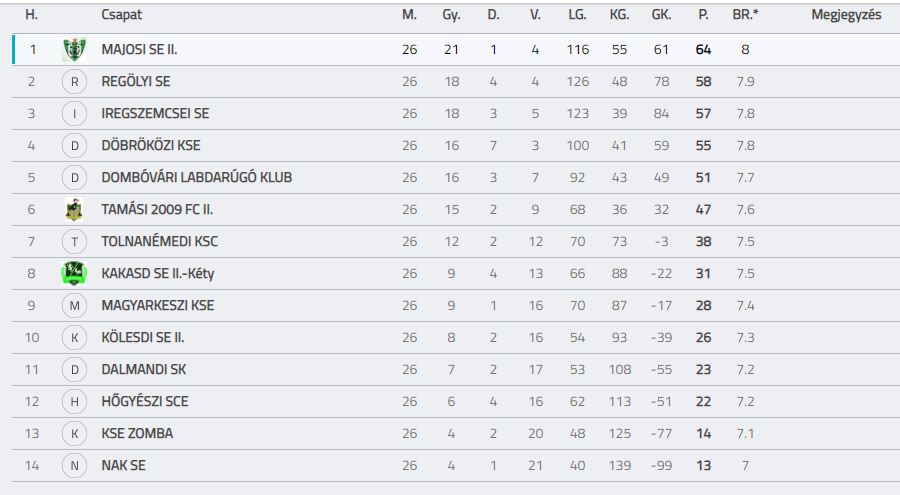Screen dimensions: 900x495
Task: Open the KÖLESDI SE II. team link
Action: tap(143, 337)
